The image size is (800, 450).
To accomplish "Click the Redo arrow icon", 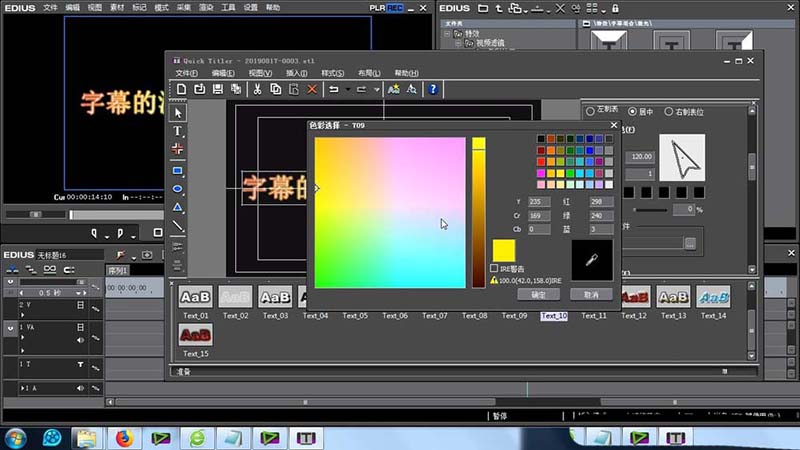I will 361,89.
